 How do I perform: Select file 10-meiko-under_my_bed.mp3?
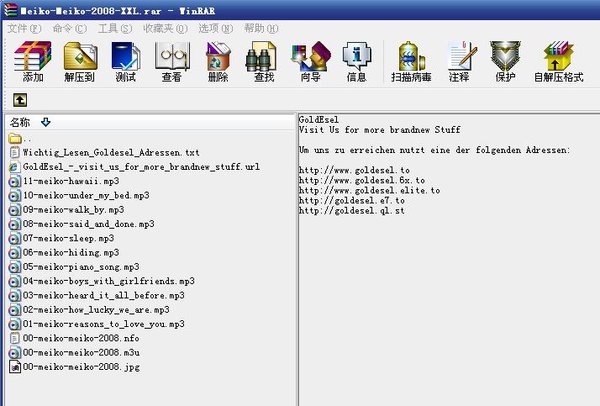coord(86,196)
